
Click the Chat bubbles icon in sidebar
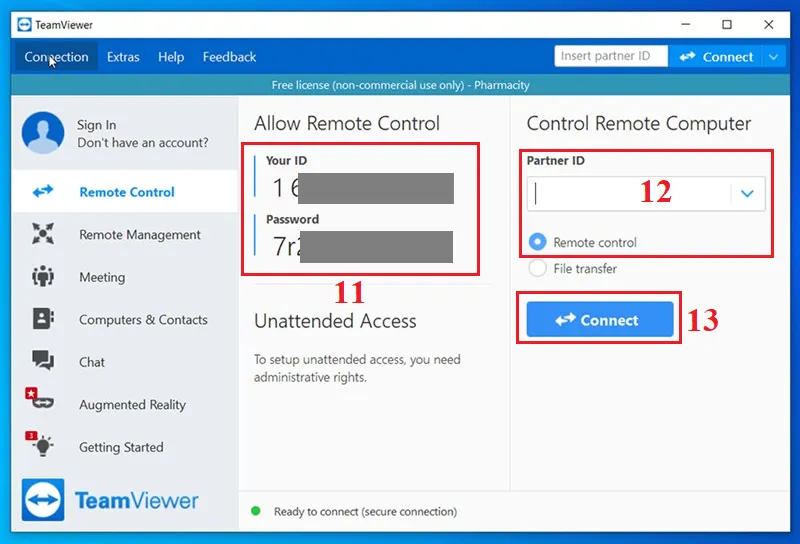pyautogui.click(x=43, y=360)
